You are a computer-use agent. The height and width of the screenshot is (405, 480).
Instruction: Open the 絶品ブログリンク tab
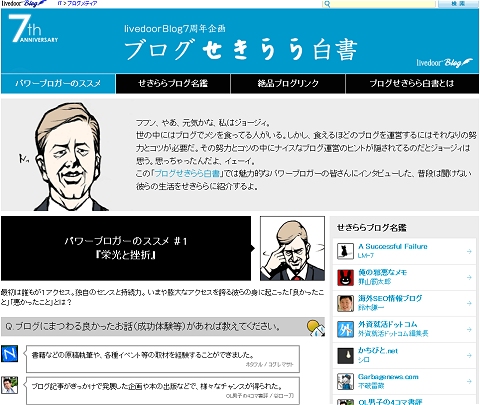(x=288, y=83)
